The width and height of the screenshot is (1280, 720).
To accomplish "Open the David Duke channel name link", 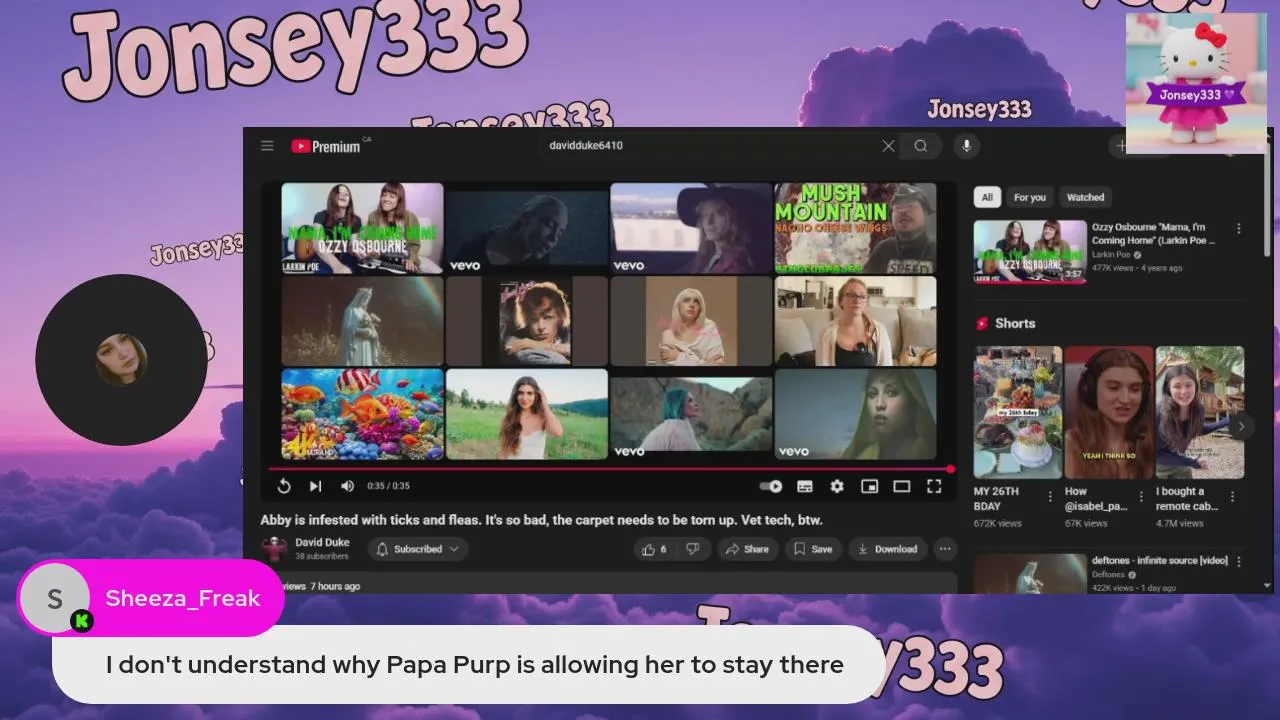I will point(322,543).
